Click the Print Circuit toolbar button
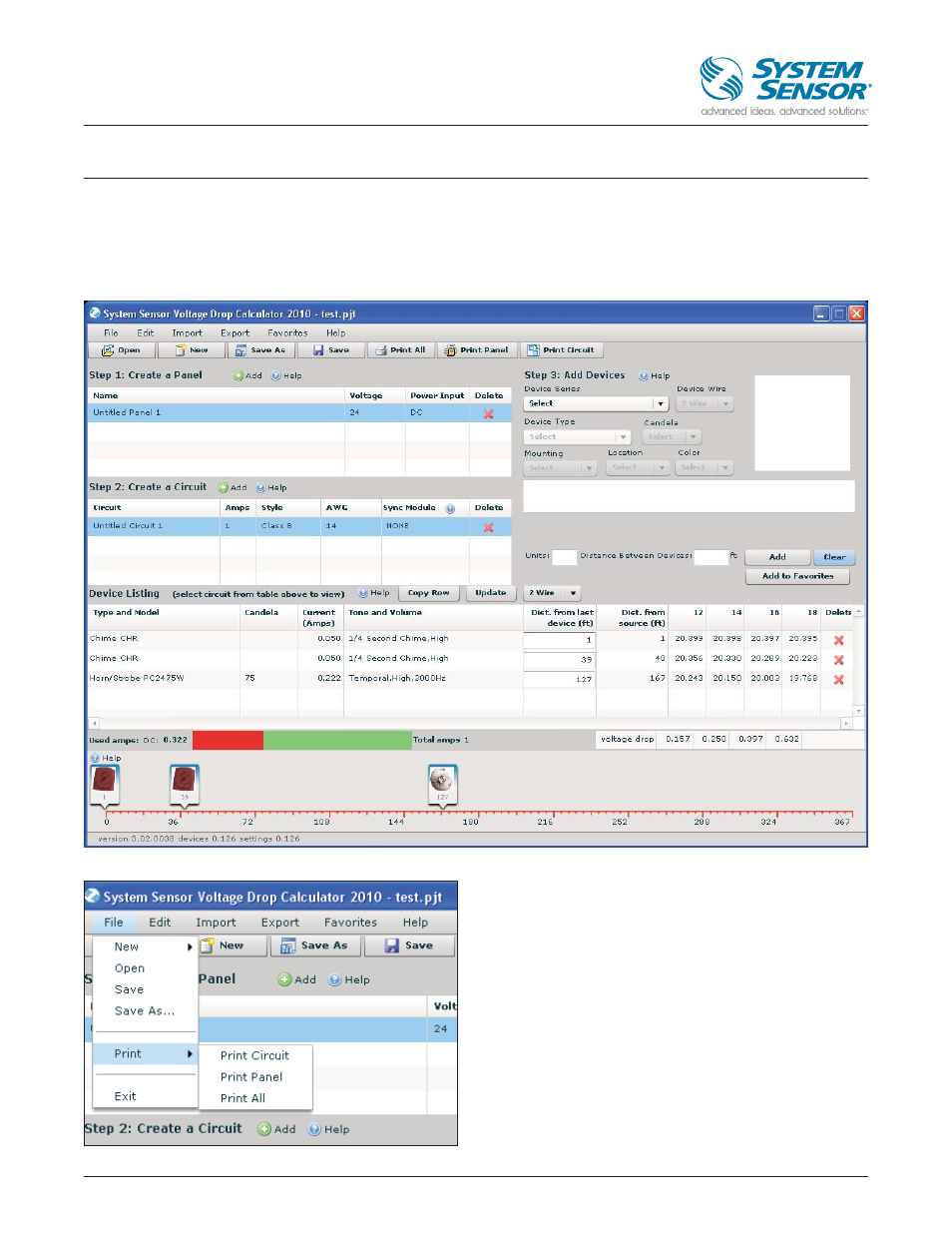Image resolution: width=952 pixels, height=1233 pixels. (x=561, y=350)
